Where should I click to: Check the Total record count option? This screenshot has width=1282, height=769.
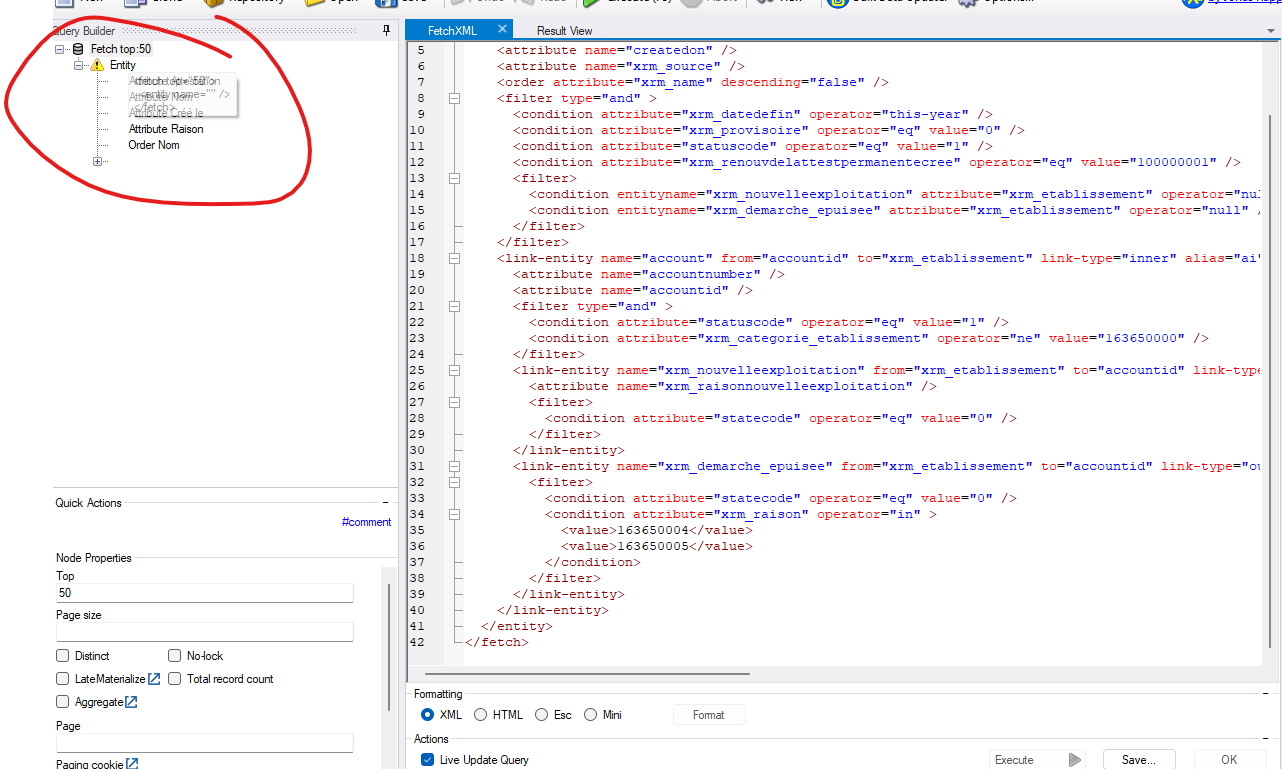[x=175, y=678]
